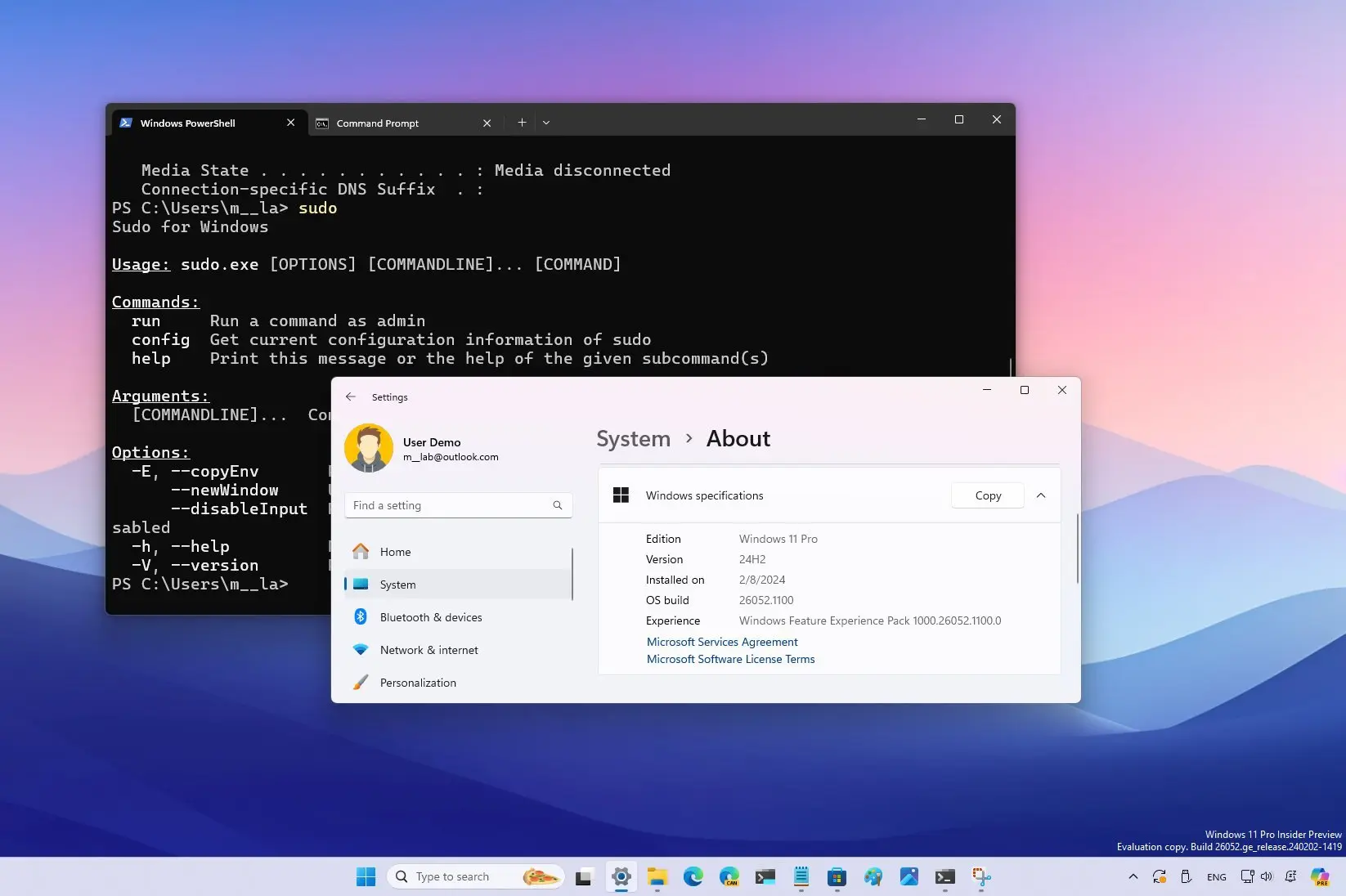Click the Start button on the taskbar

(x=366, y=876)
